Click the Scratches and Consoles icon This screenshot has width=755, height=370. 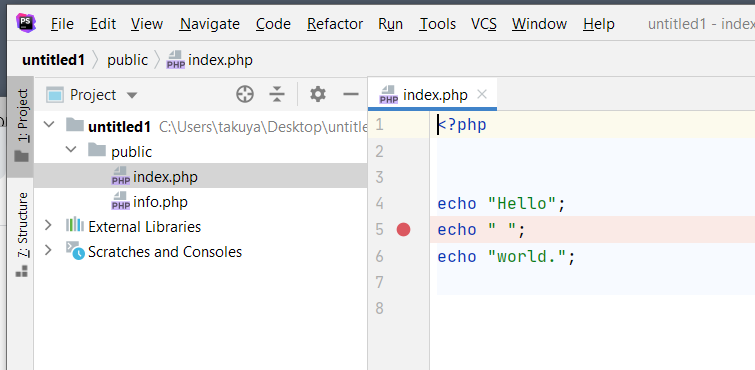[75, 251]
